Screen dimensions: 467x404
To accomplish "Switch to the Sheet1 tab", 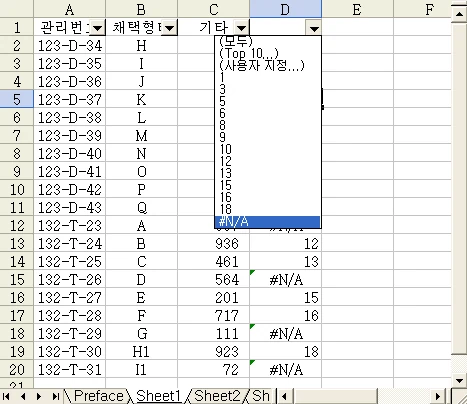I will (158, 396).
